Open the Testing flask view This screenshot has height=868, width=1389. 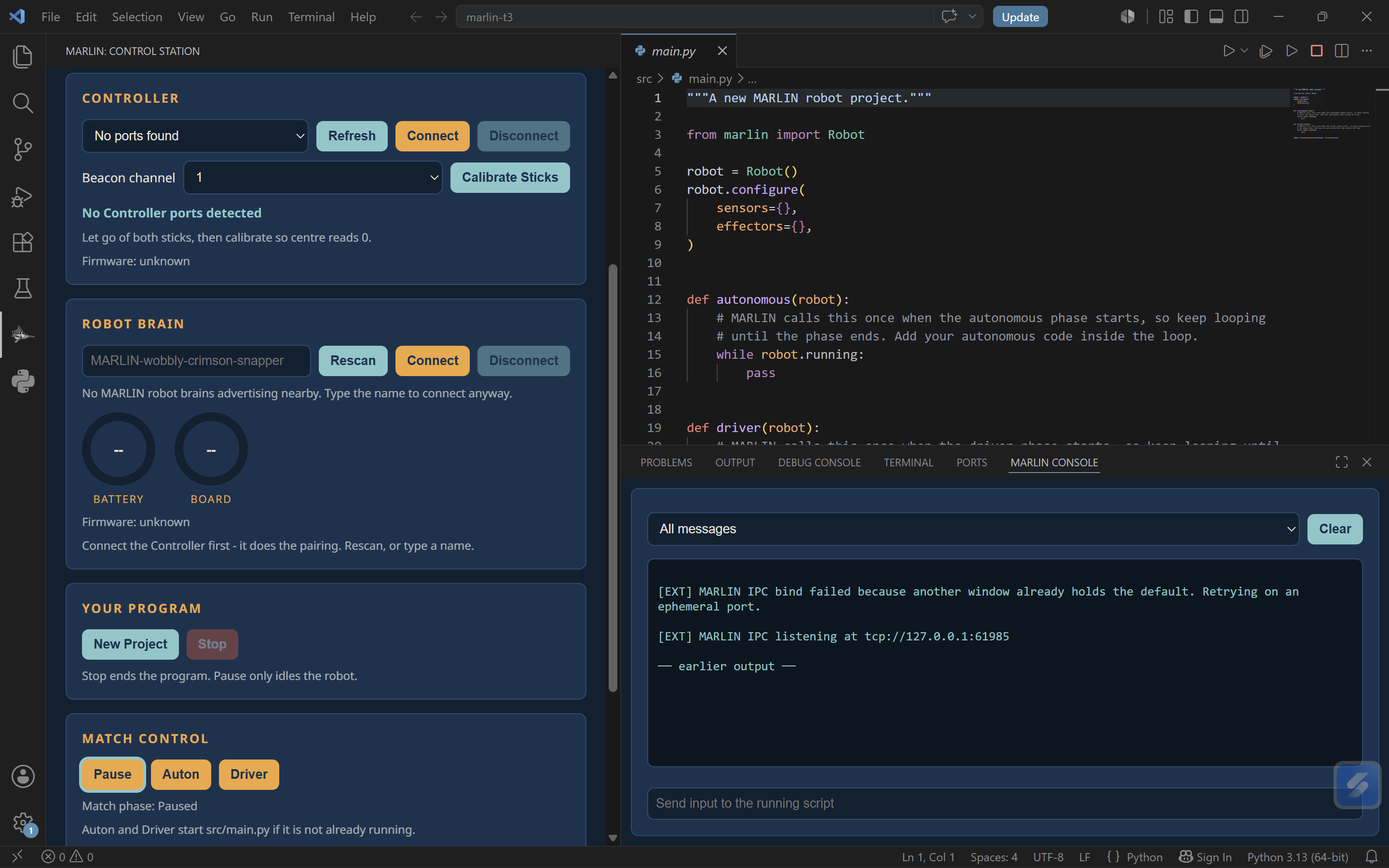(23, 288)
